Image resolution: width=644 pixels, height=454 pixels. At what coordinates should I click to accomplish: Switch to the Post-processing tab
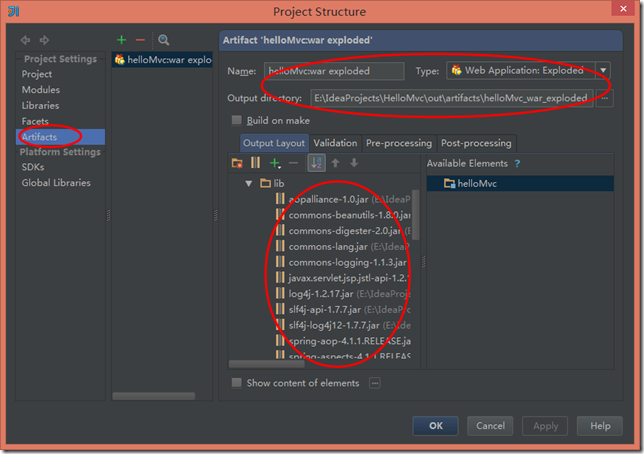[476, 143]
